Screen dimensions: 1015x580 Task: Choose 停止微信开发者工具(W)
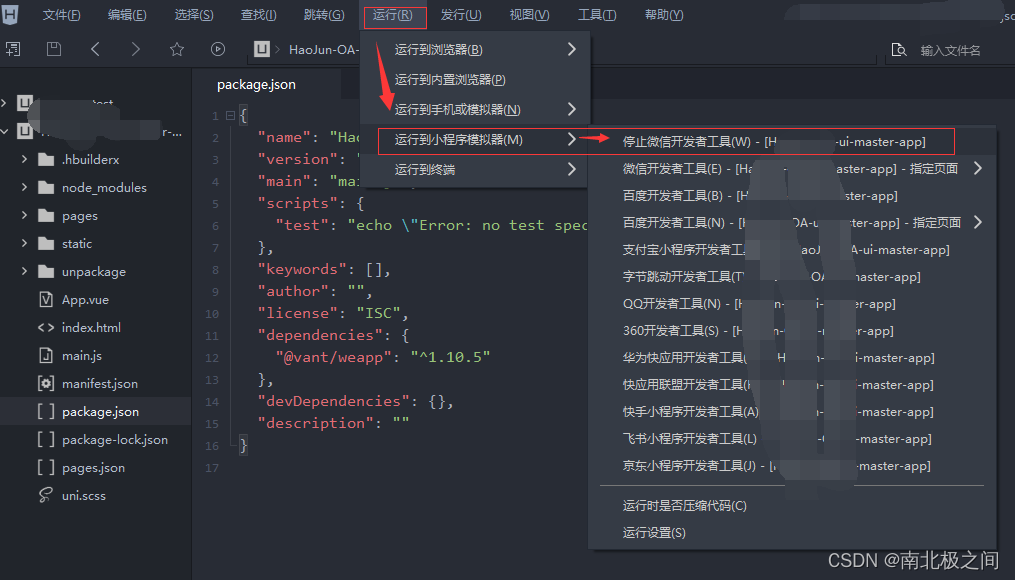[x=792, y=142]
